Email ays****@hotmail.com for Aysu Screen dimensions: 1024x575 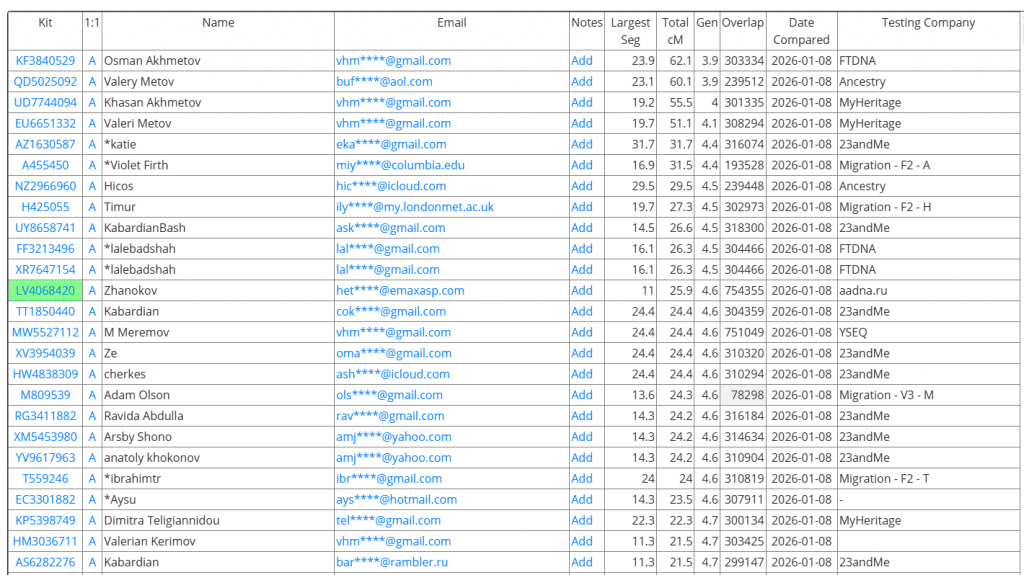click(396, 500)
